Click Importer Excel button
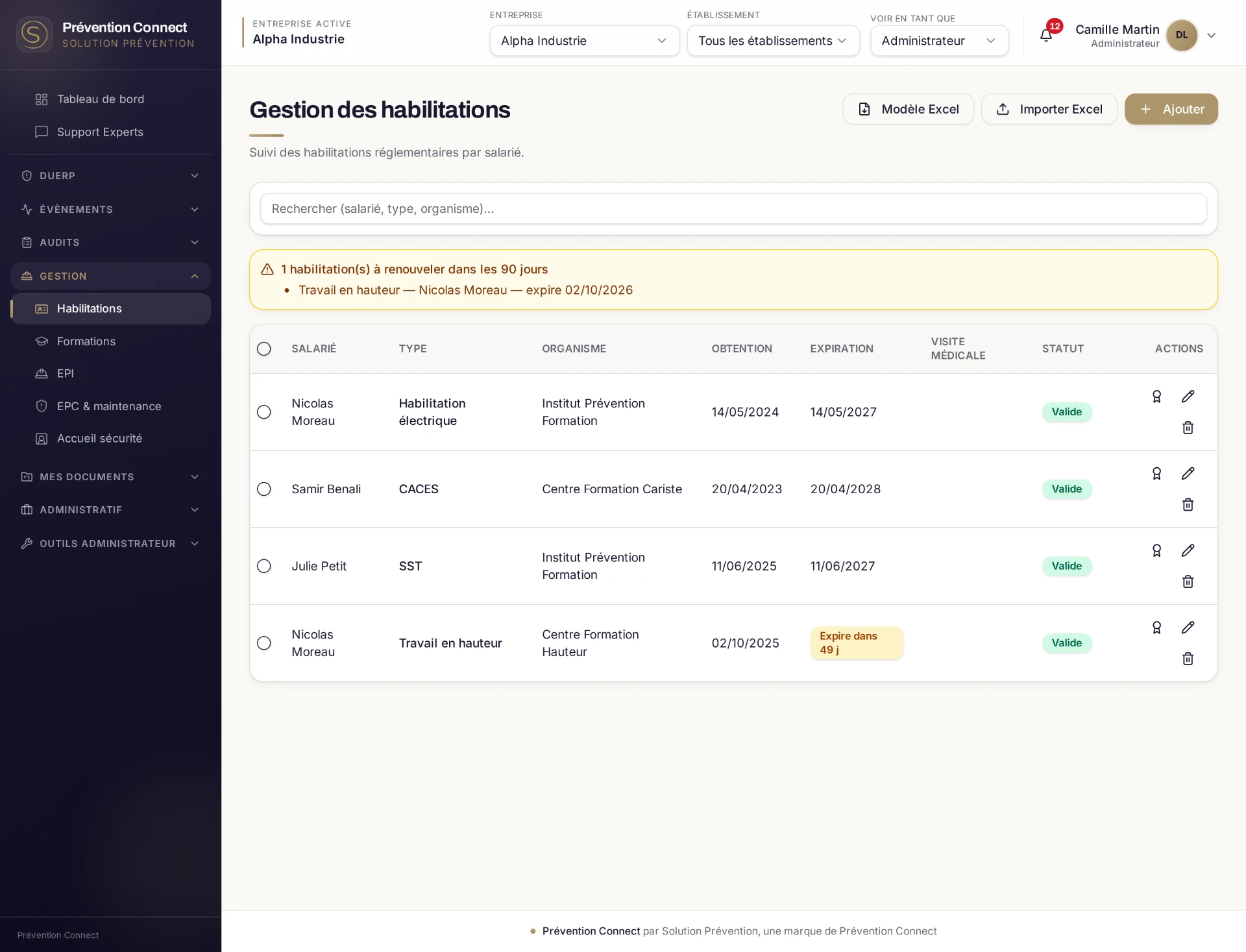Image resolution: width=1246 pixels, height=952 pixels. 1049,109
